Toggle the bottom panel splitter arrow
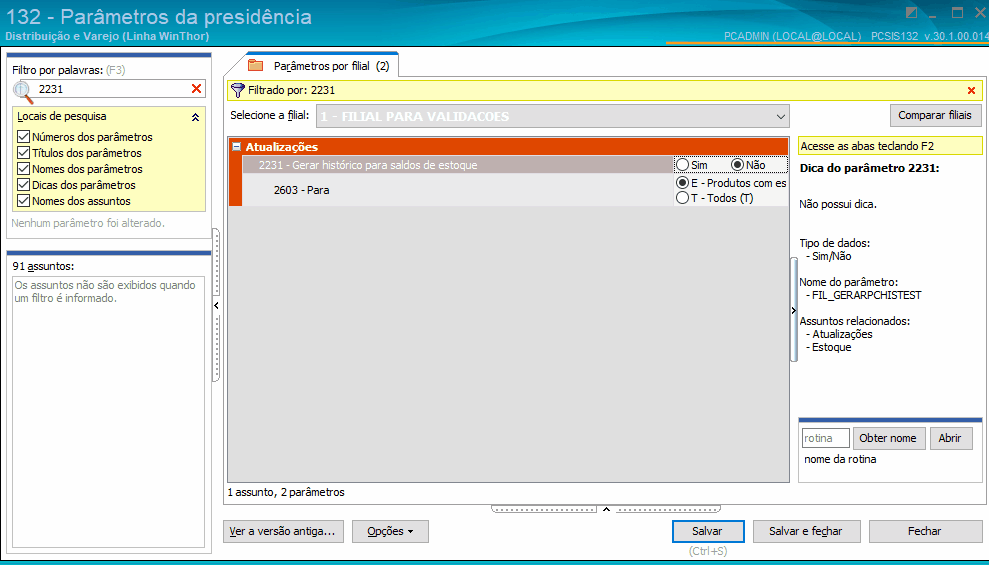This screenshot has height=565, width=989. (606, 509)
